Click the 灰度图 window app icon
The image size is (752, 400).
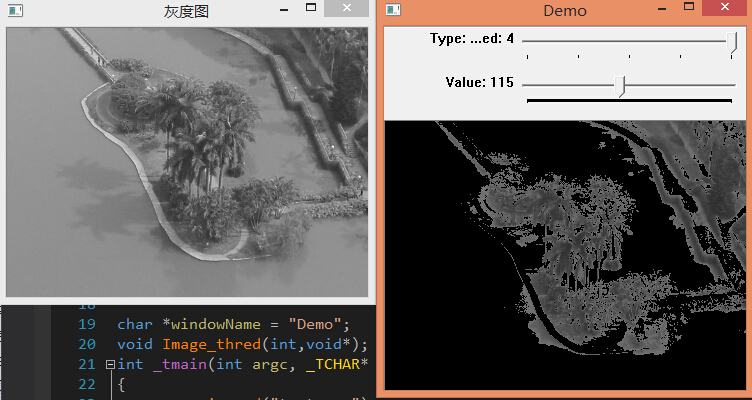coord(15,10)
